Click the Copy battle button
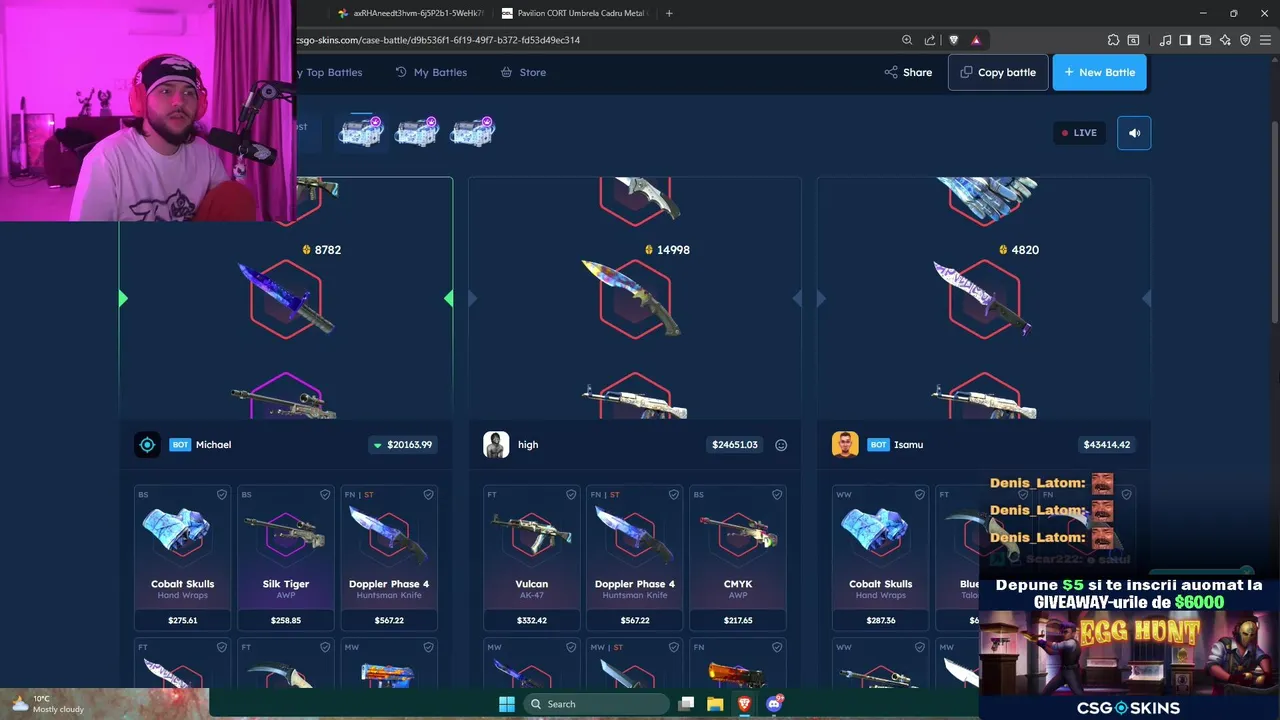This screenshot has height=720, width=1280. [x=998, y=72]
